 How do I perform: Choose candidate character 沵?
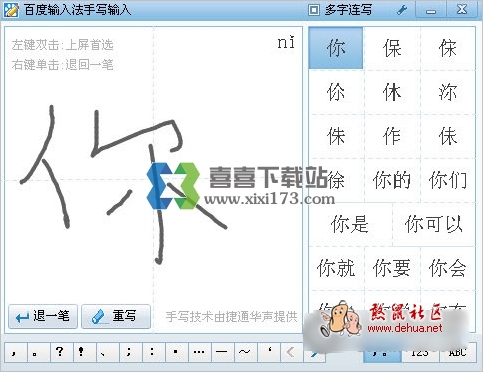coord(447,92)
